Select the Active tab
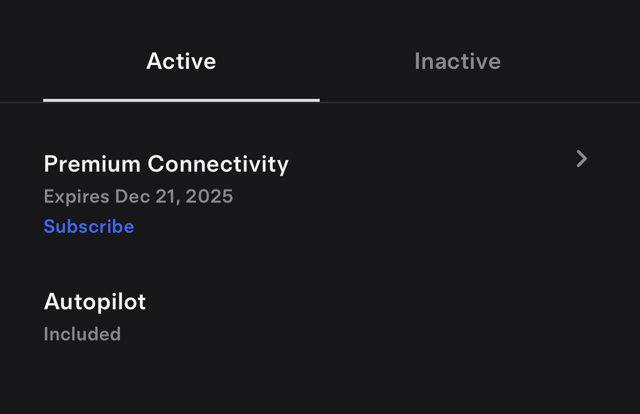 [x=181, y=61]
